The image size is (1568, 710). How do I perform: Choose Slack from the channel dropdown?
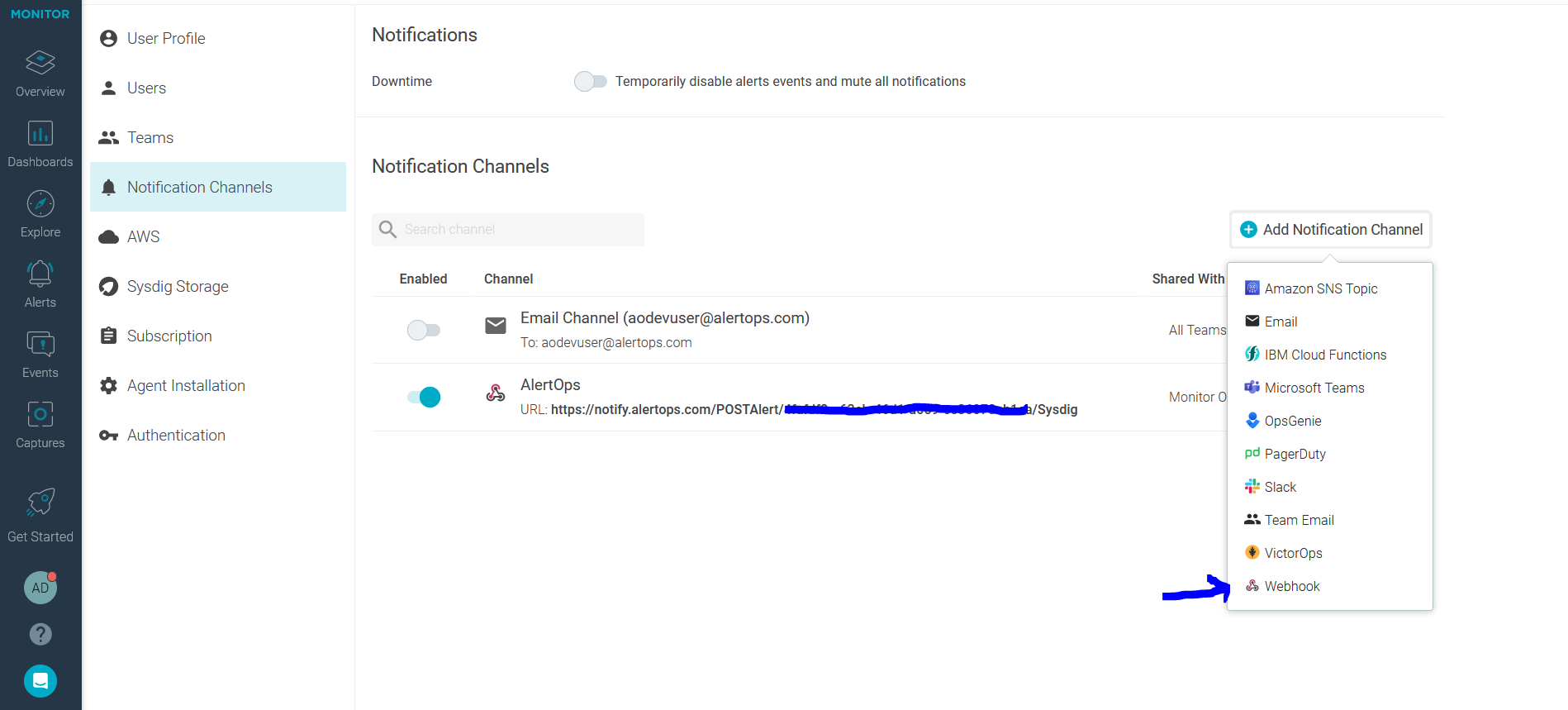click(1280, 487)
